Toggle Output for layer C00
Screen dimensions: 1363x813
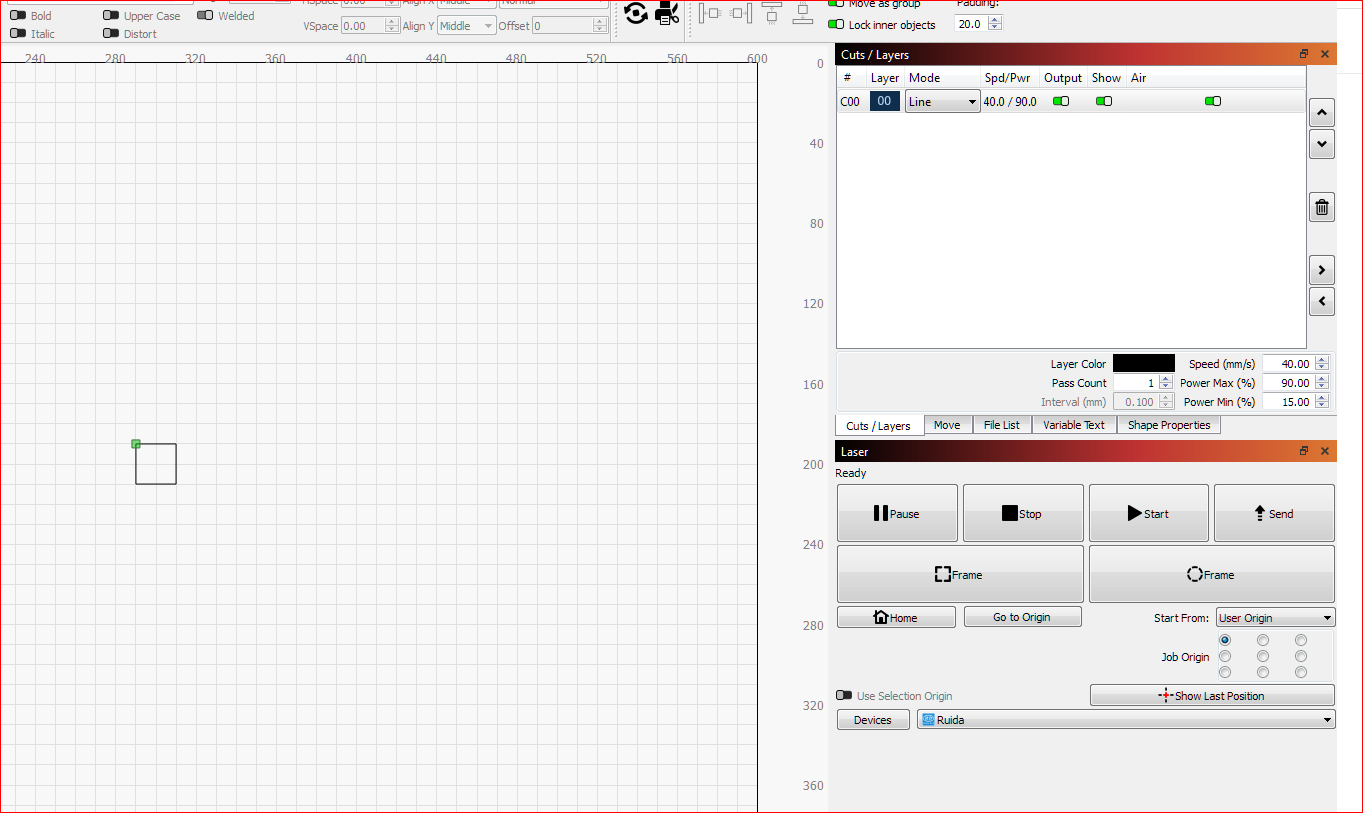1061,101
